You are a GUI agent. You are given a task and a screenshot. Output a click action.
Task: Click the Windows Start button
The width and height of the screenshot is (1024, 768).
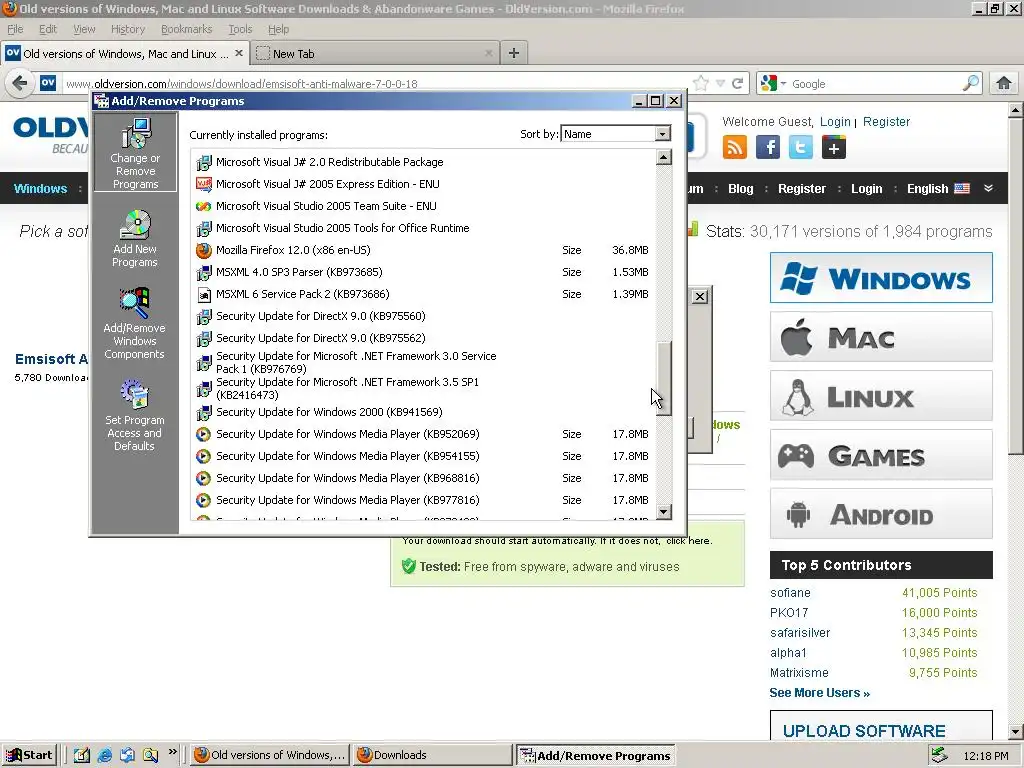click(x=29, y=755)
